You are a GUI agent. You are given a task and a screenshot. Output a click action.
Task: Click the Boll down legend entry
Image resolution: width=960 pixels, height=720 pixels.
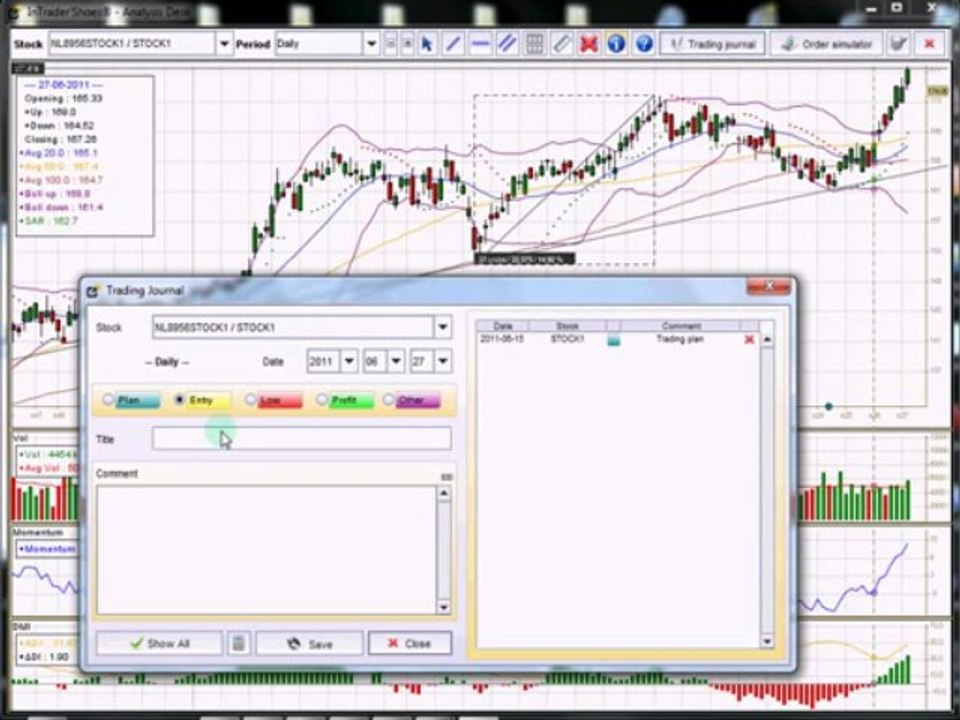point(62,207)
